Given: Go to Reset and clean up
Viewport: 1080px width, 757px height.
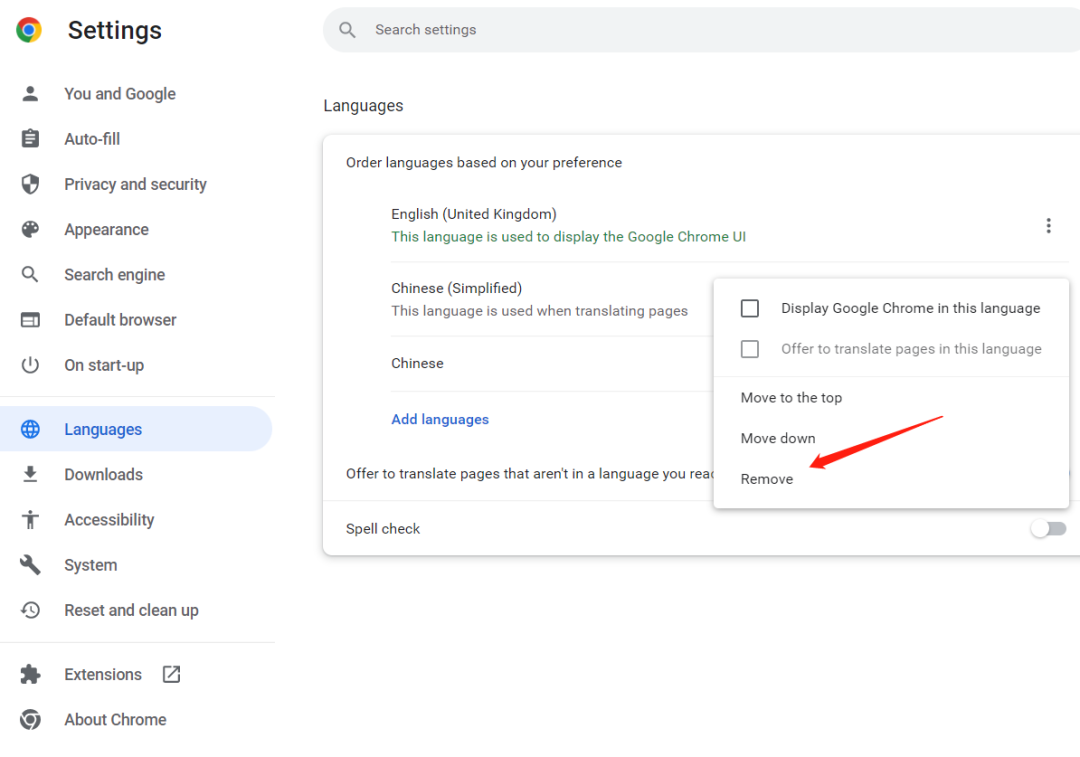Looking at the screenshot, I should [131, 610].
